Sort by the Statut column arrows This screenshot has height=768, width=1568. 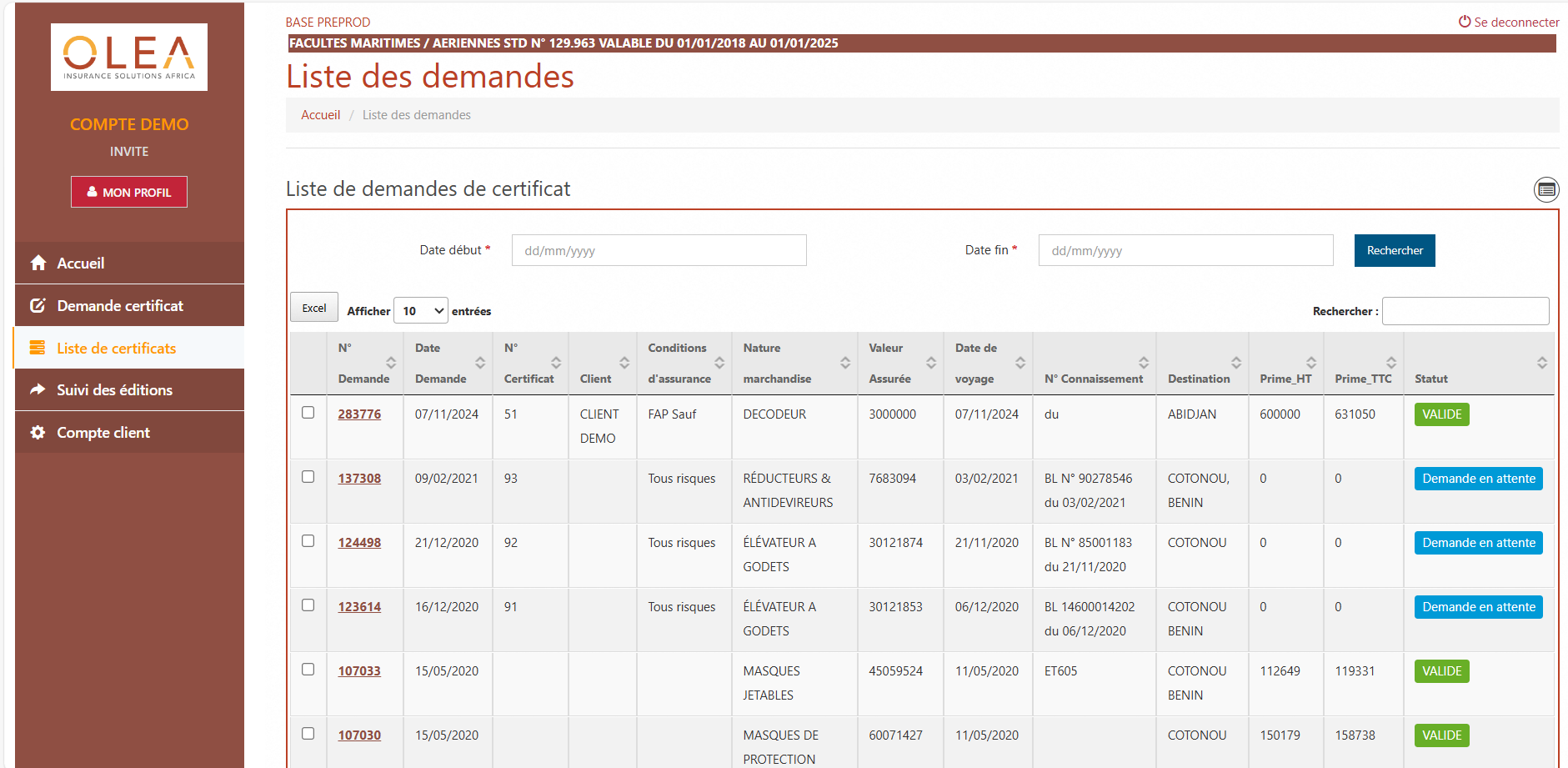[1541, 363]
